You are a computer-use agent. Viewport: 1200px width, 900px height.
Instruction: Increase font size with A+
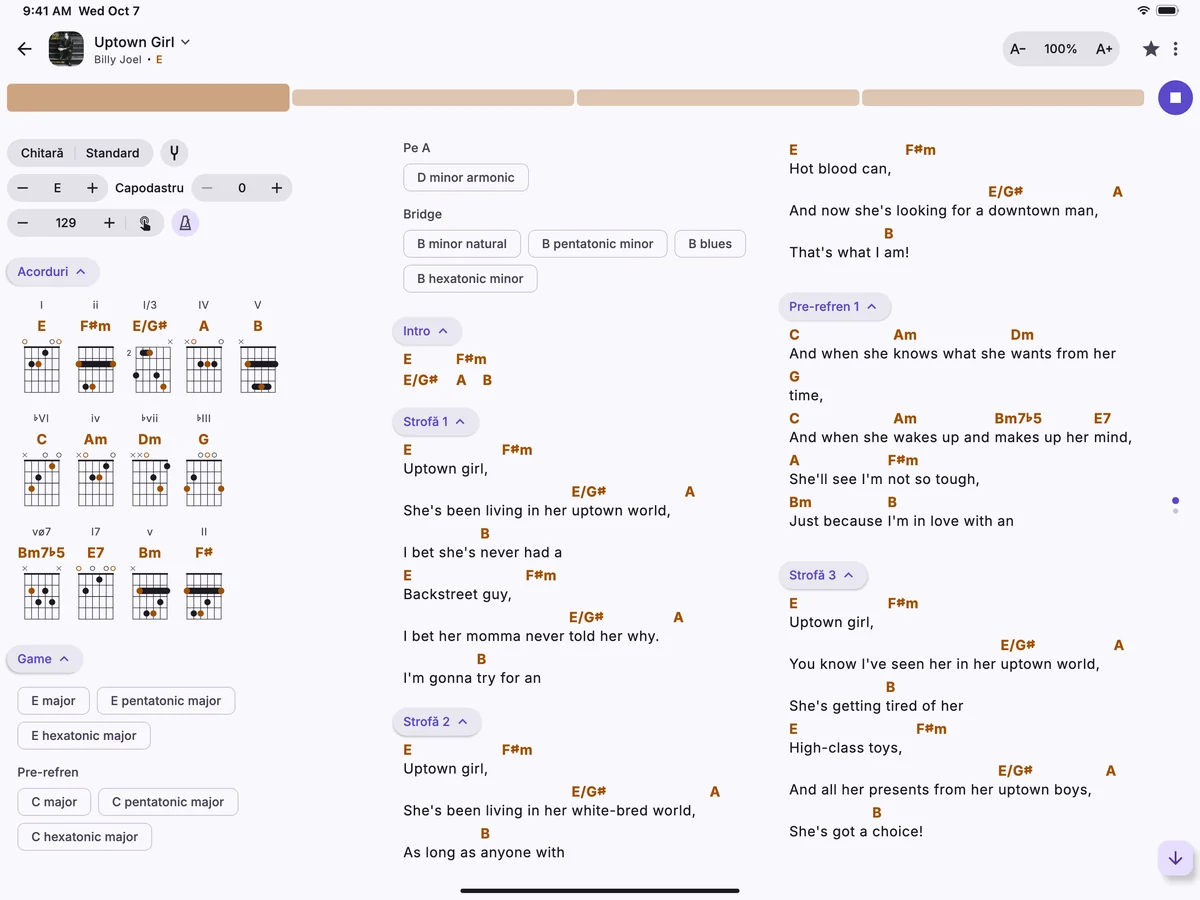pyautogui.click(x=1104, y=49)
